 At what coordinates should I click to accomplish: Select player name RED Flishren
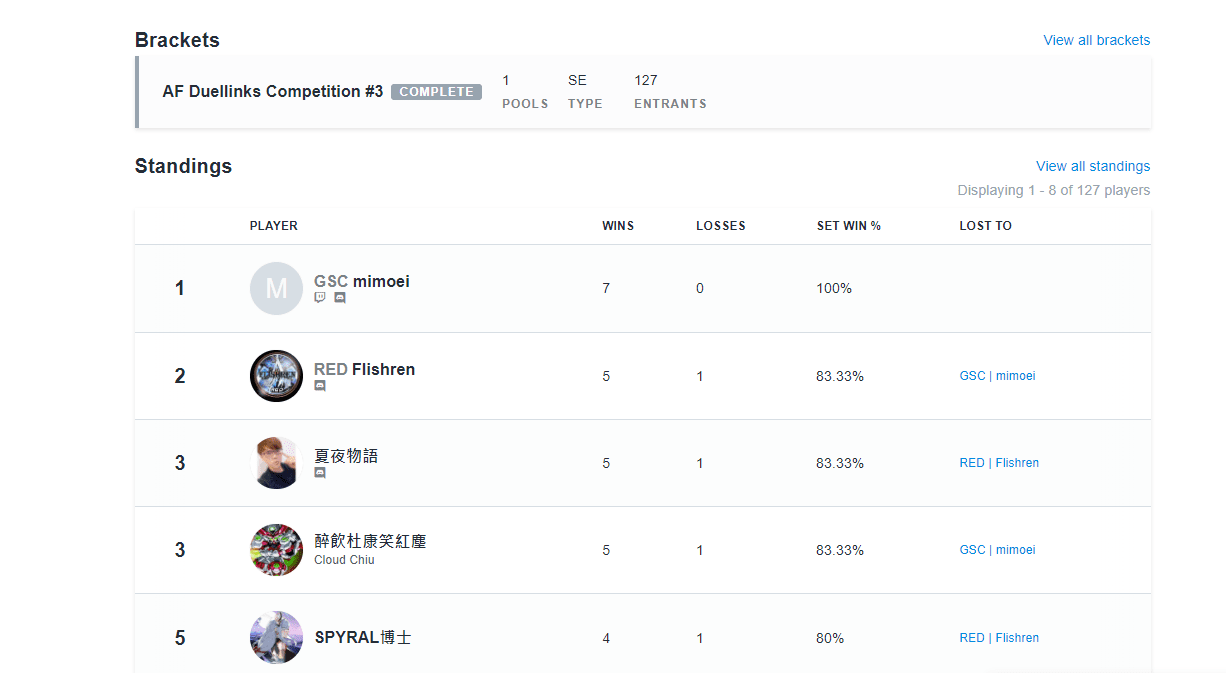click(x=364, y=370)
